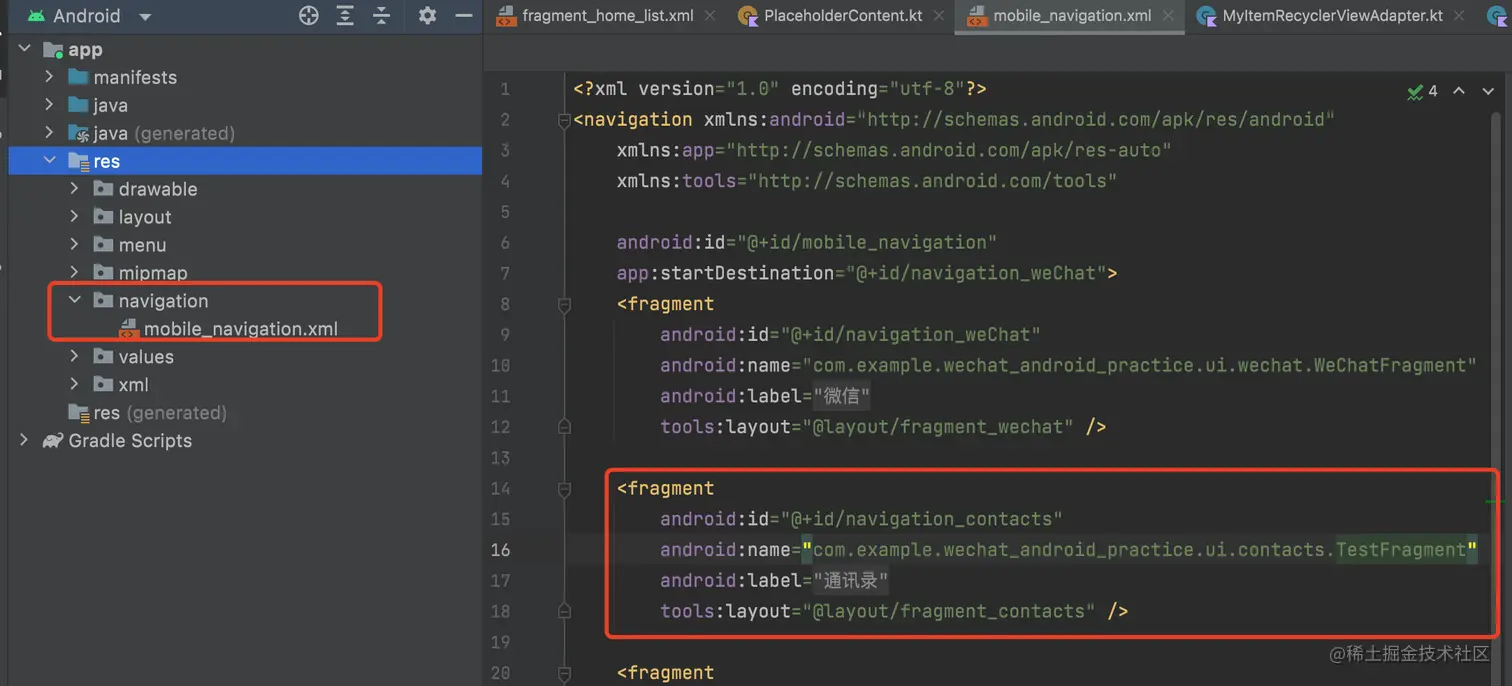Open the Android project view dropdown arrow
The width and height of the screenshot is (1512, 686).
click(145, 17)
